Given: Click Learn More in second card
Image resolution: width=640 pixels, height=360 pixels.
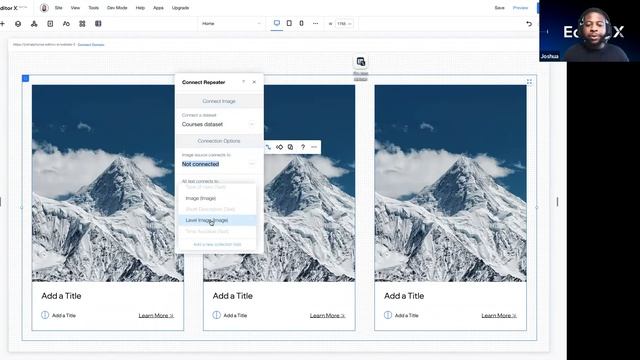Looking at the screenshot, I should coord(327,316).
